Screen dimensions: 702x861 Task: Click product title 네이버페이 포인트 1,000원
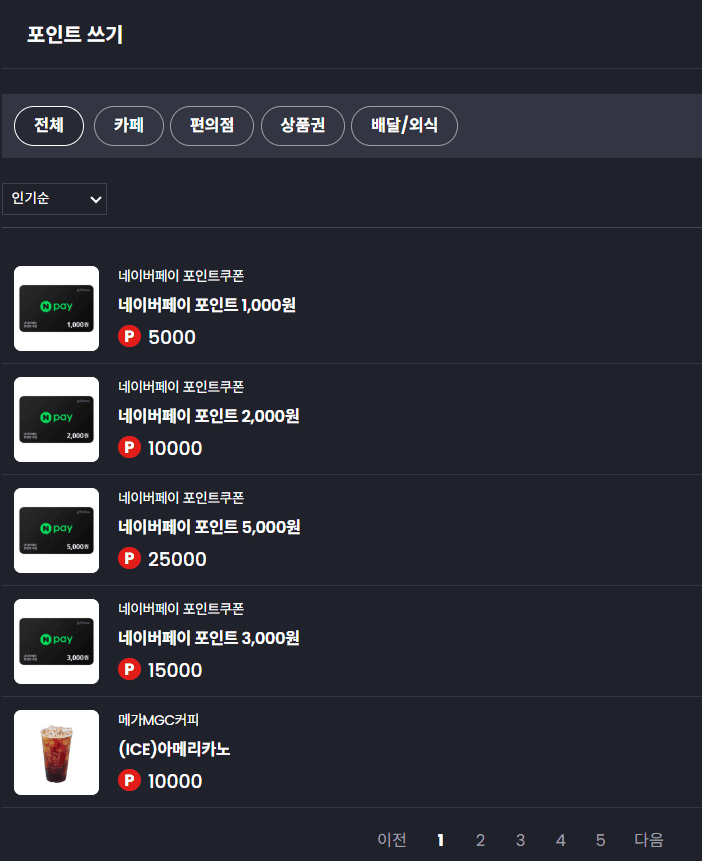(x=207, y=305)
